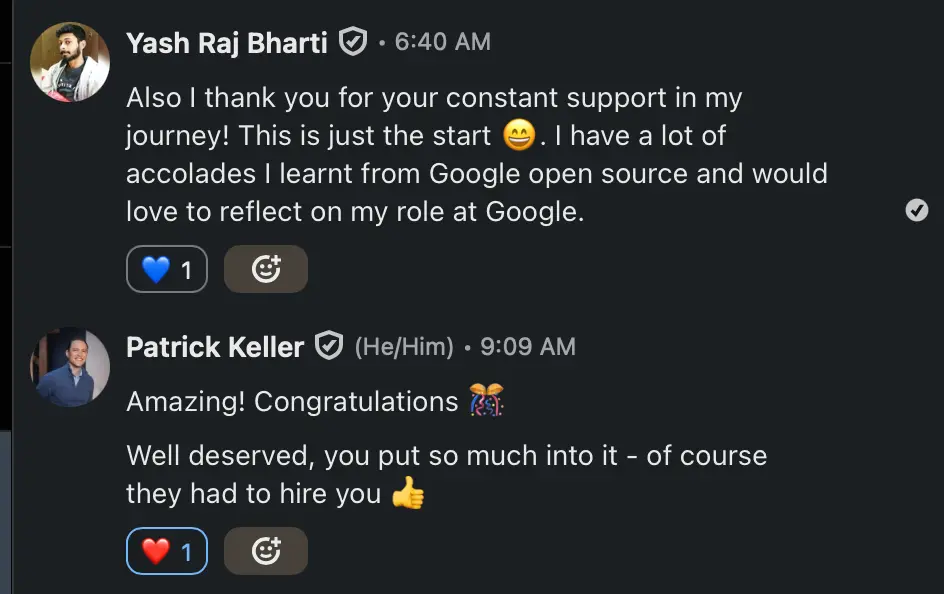This screenshot has height=594, width=944.
Task: Open Patrick Keller's profile name link
Action: 215,347
